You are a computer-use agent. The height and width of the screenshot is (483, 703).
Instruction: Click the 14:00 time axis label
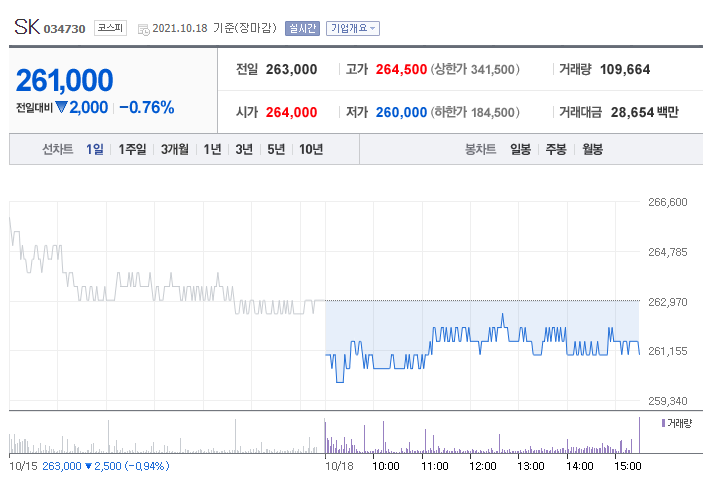pyautogui.click(x=580, y=466)
